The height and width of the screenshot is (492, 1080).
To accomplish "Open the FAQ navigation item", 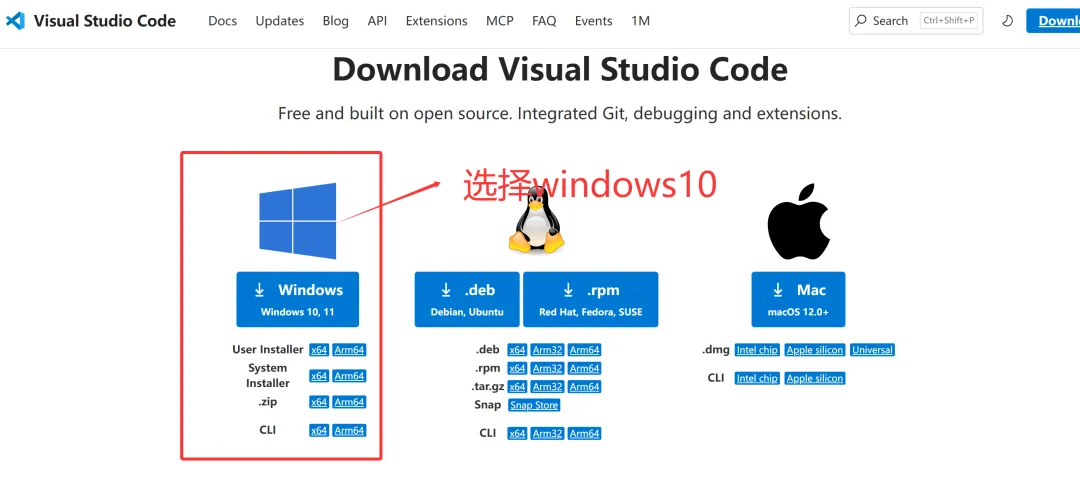I will point(544,21).
